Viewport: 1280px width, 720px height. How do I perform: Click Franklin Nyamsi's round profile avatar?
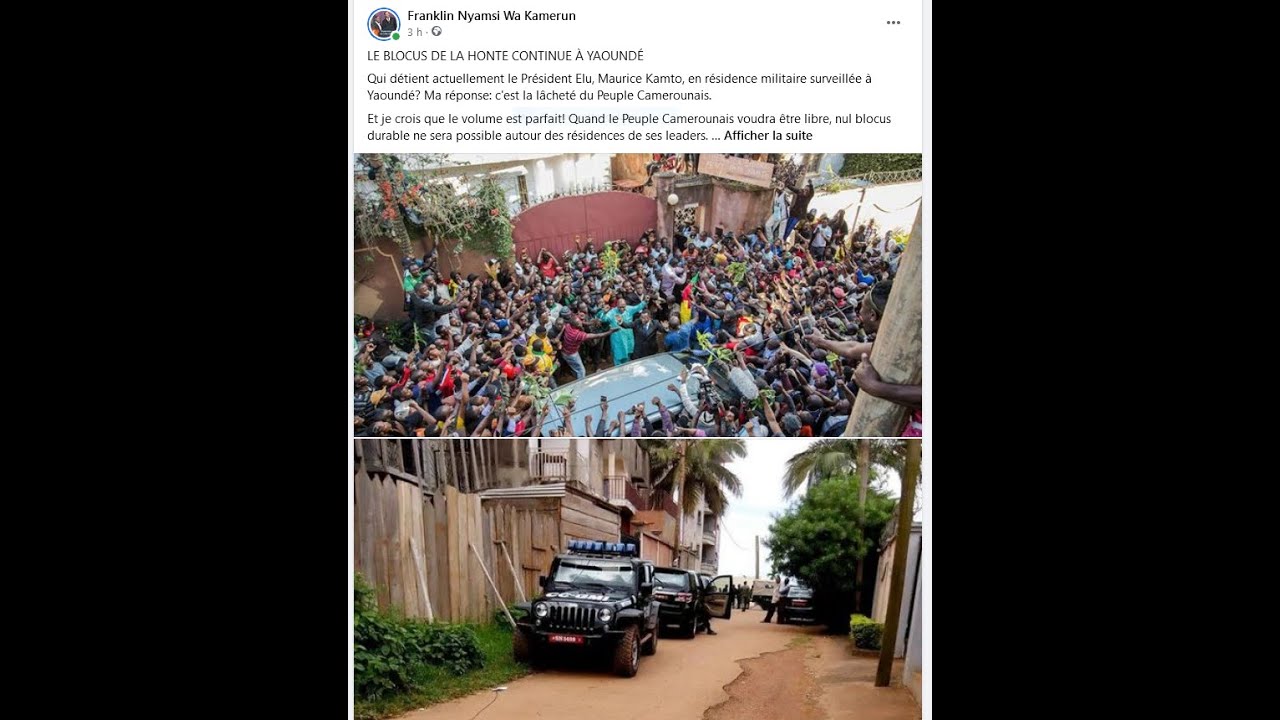(384, 24)
